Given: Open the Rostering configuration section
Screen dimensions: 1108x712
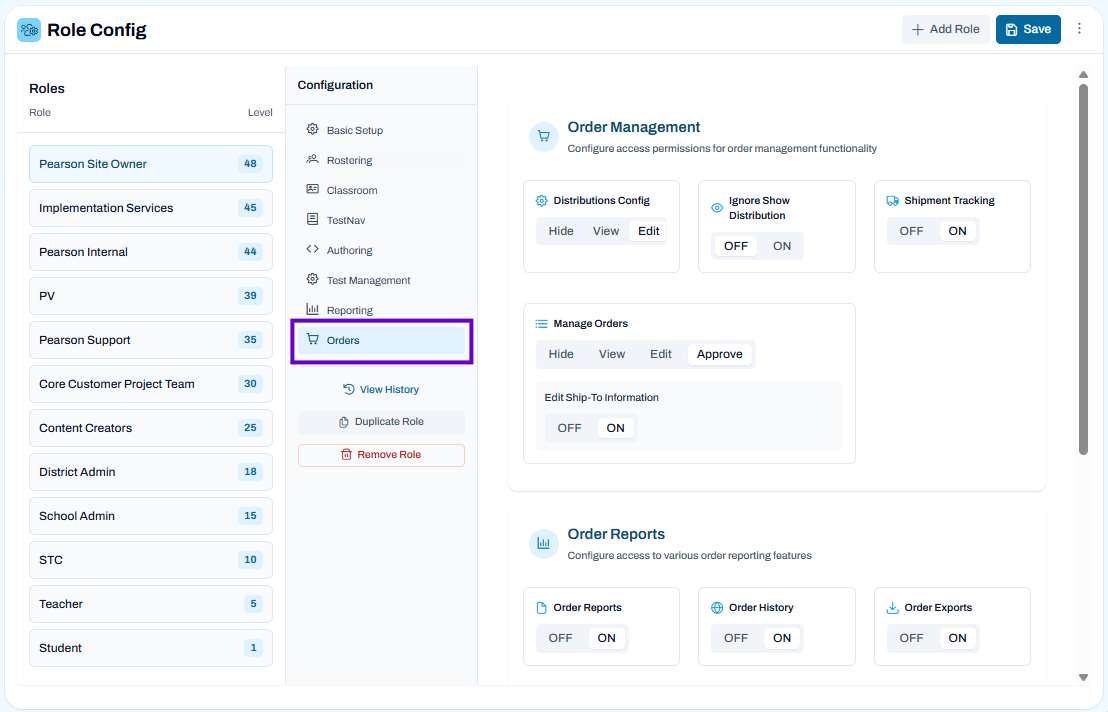Looking at the screenshot, I should (382, 160).
